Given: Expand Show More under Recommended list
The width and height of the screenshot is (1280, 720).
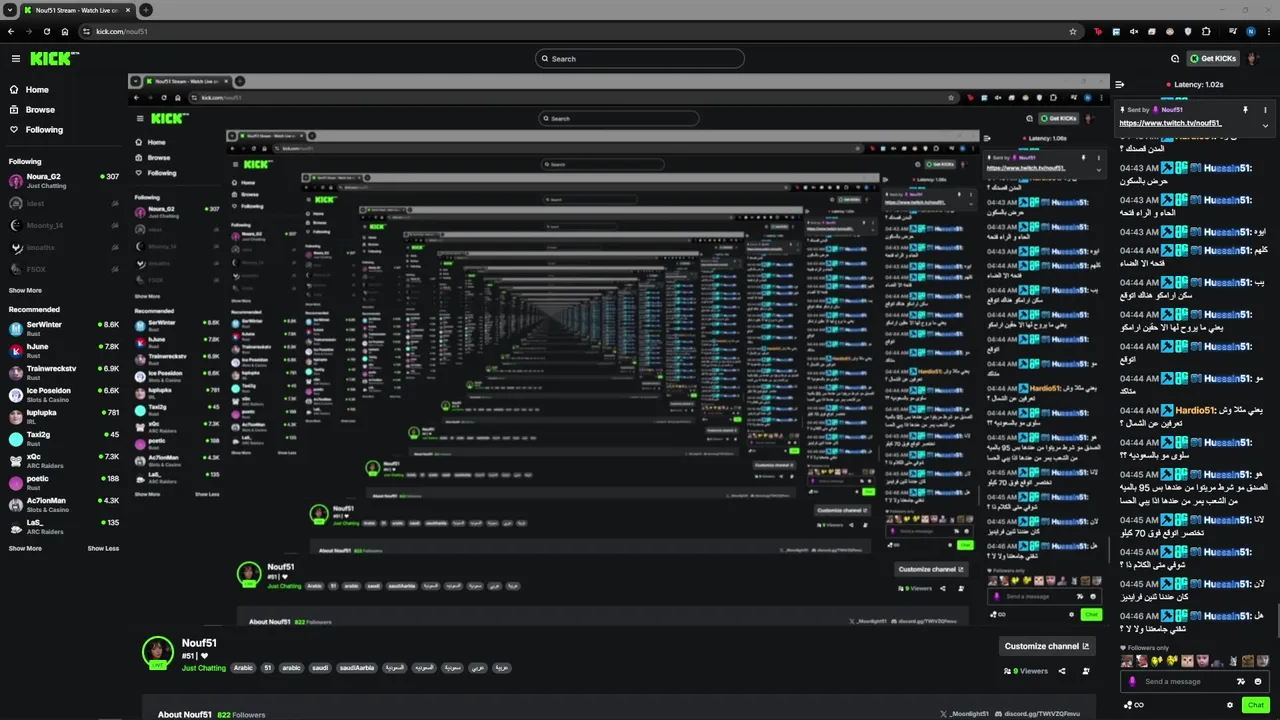Looking at the screenshot, I should (x=25, y=548).
